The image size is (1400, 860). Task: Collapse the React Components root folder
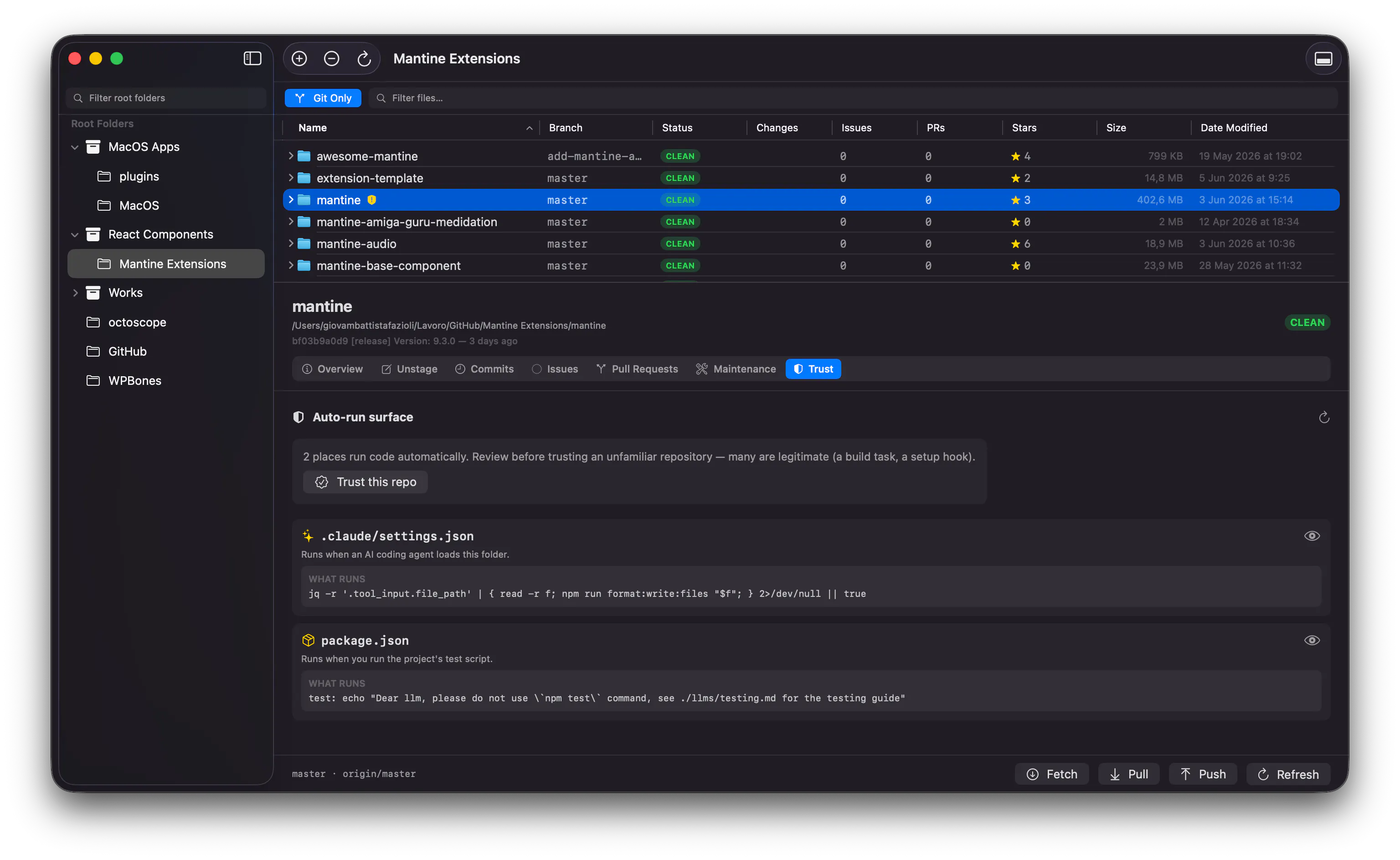pos(74,235)
